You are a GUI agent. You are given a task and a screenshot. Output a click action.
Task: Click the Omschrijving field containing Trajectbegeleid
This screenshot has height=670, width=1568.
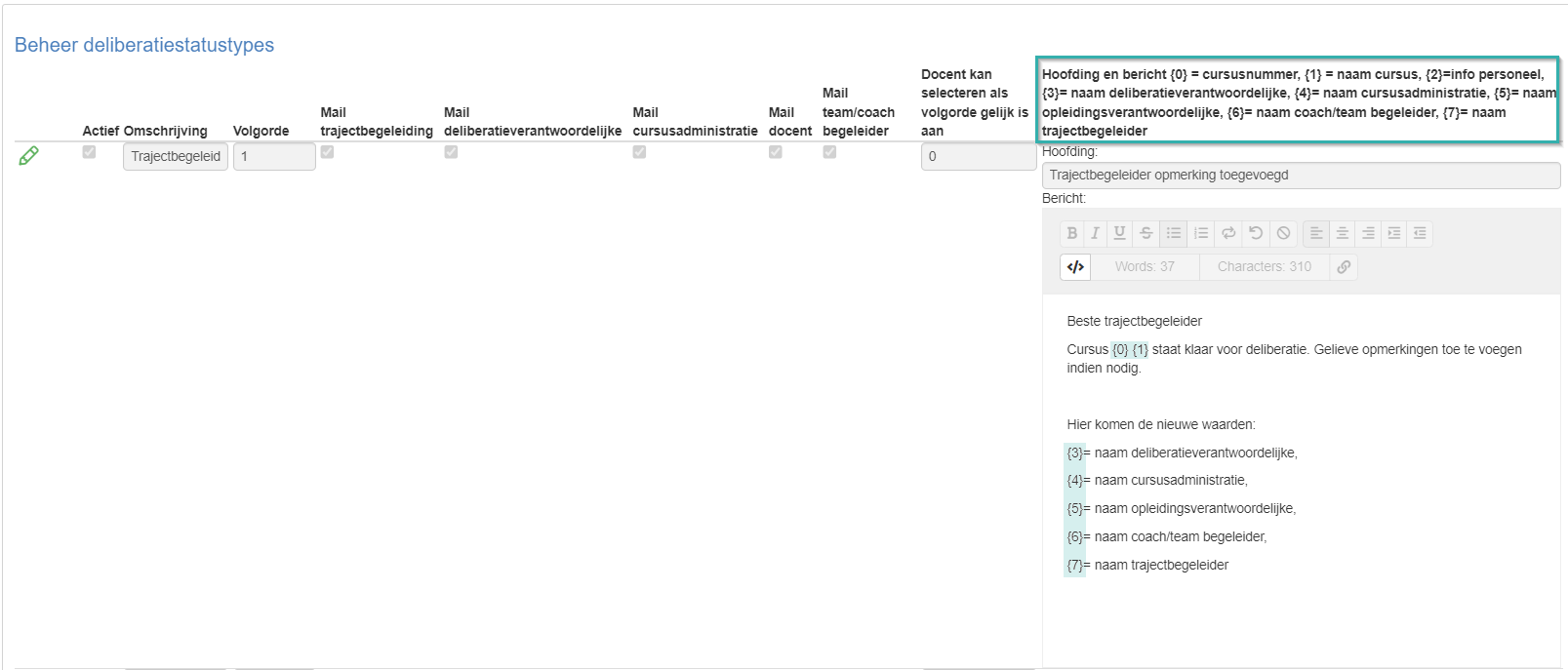point(176,156)
